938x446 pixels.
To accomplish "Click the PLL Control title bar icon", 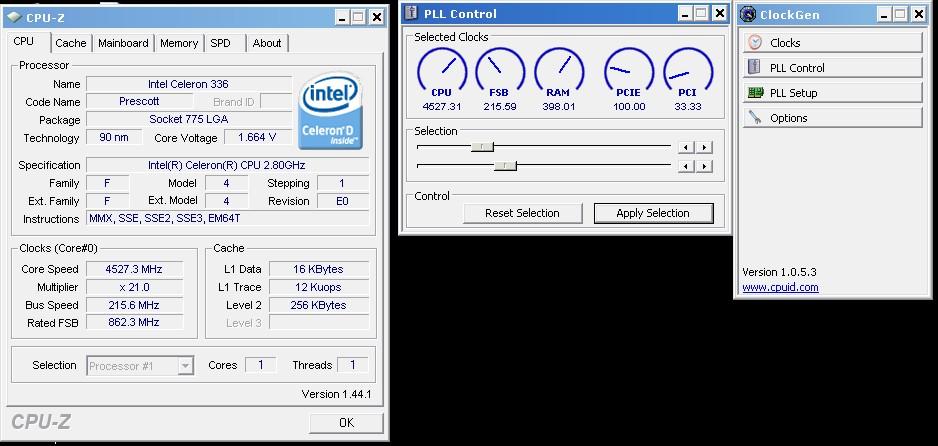I will pos(411,13).
